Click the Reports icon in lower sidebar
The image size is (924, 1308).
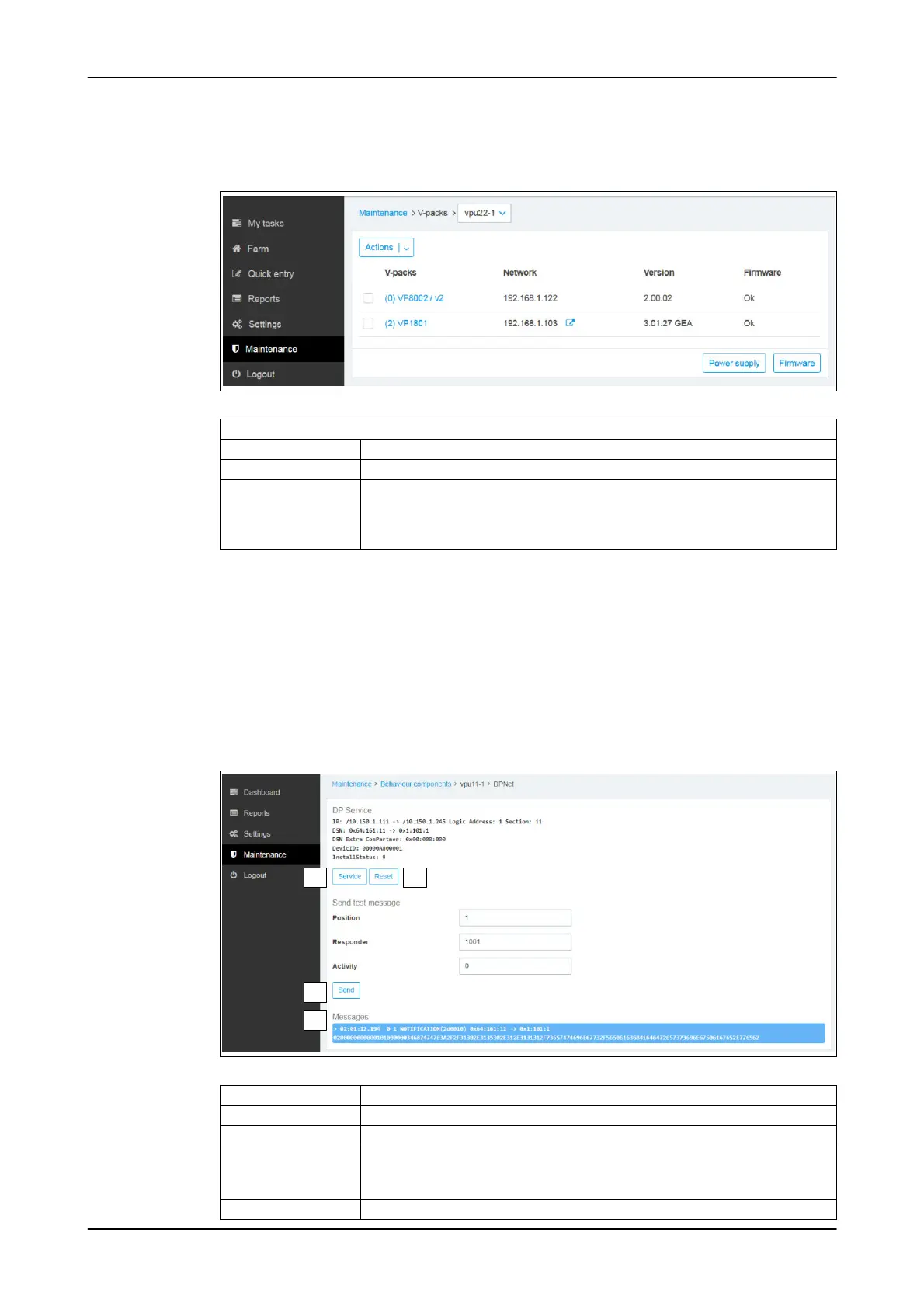[234, 813]
